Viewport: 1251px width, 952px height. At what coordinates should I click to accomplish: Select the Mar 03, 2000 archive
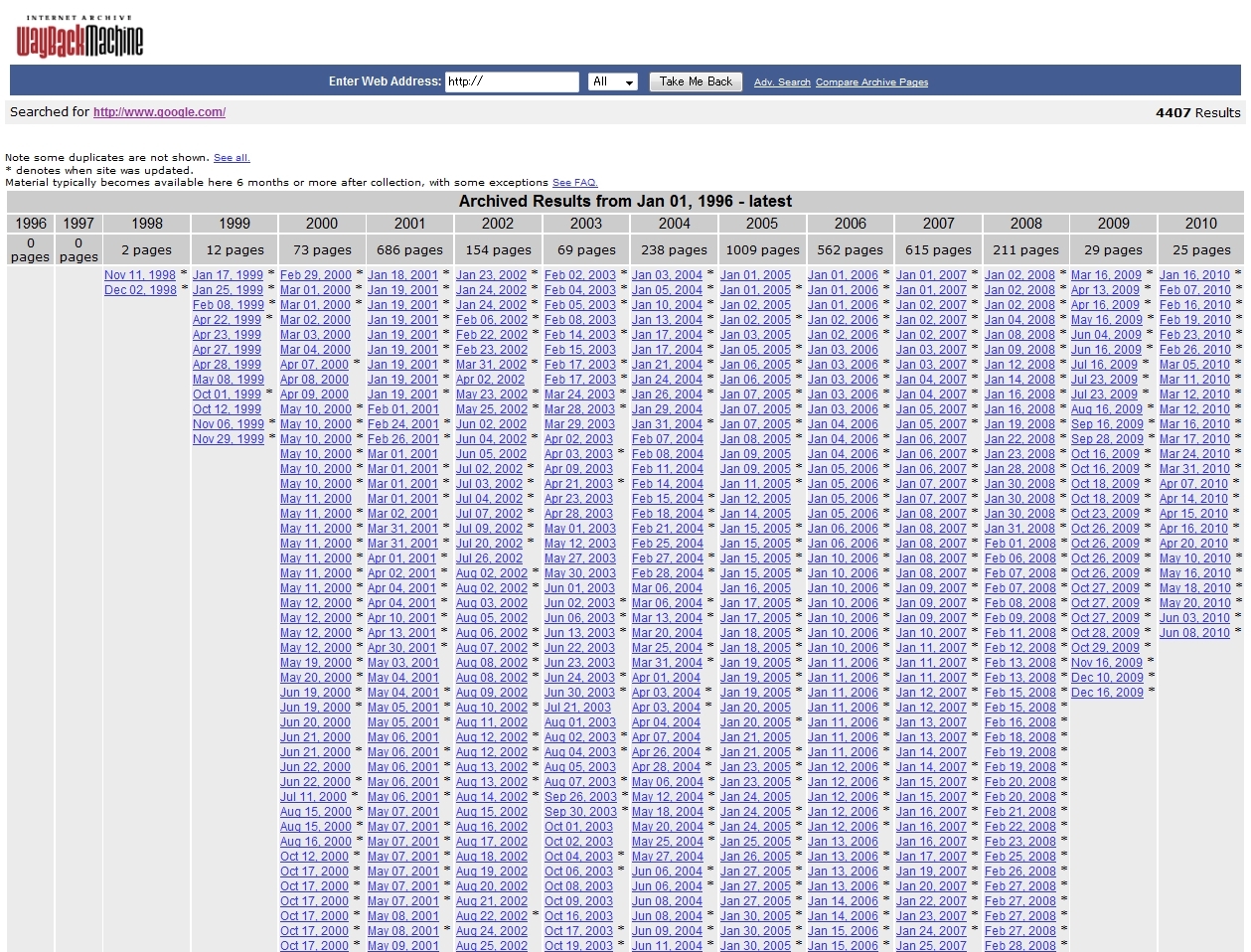click(315, 335)
